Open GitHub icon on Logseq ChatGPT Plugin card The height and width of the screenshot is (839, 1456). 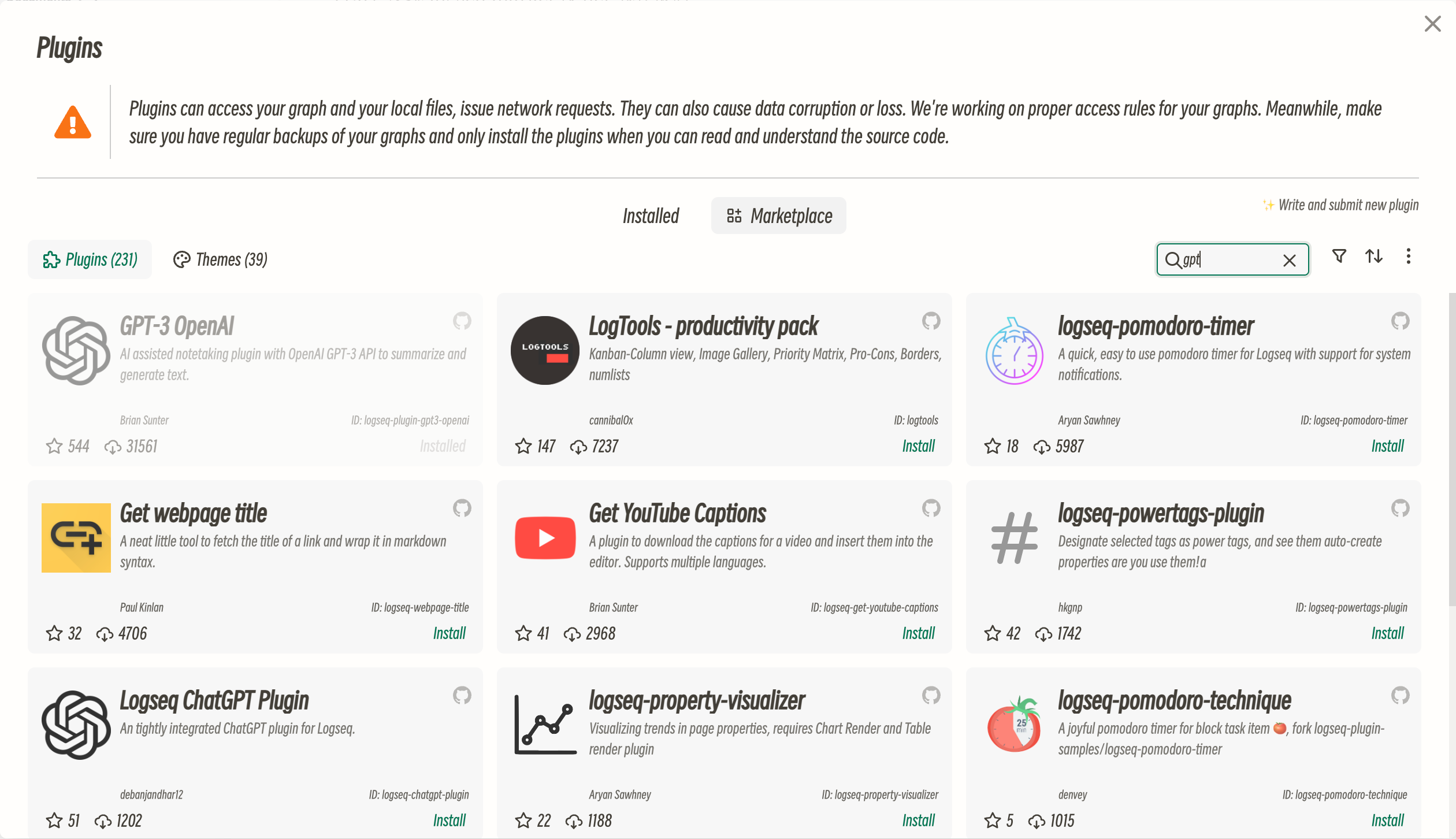(462, 696)
